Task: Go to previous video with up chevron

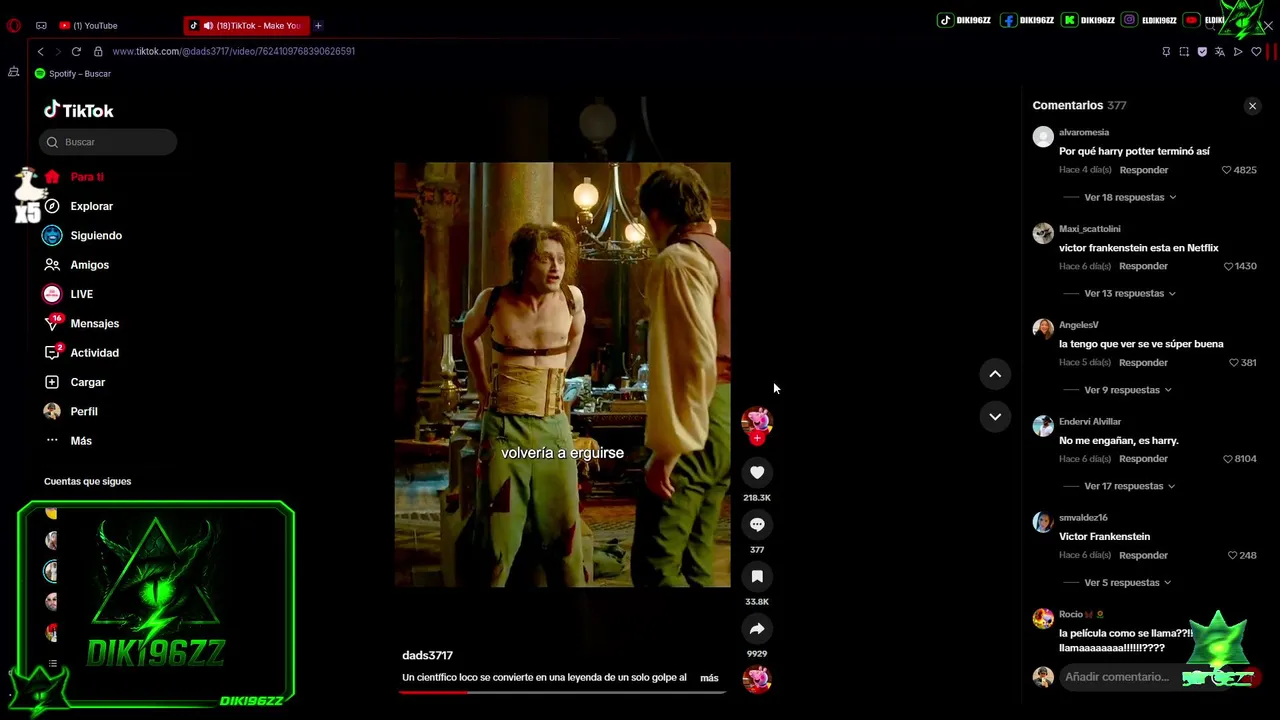Action: click(x=995, y=374)
